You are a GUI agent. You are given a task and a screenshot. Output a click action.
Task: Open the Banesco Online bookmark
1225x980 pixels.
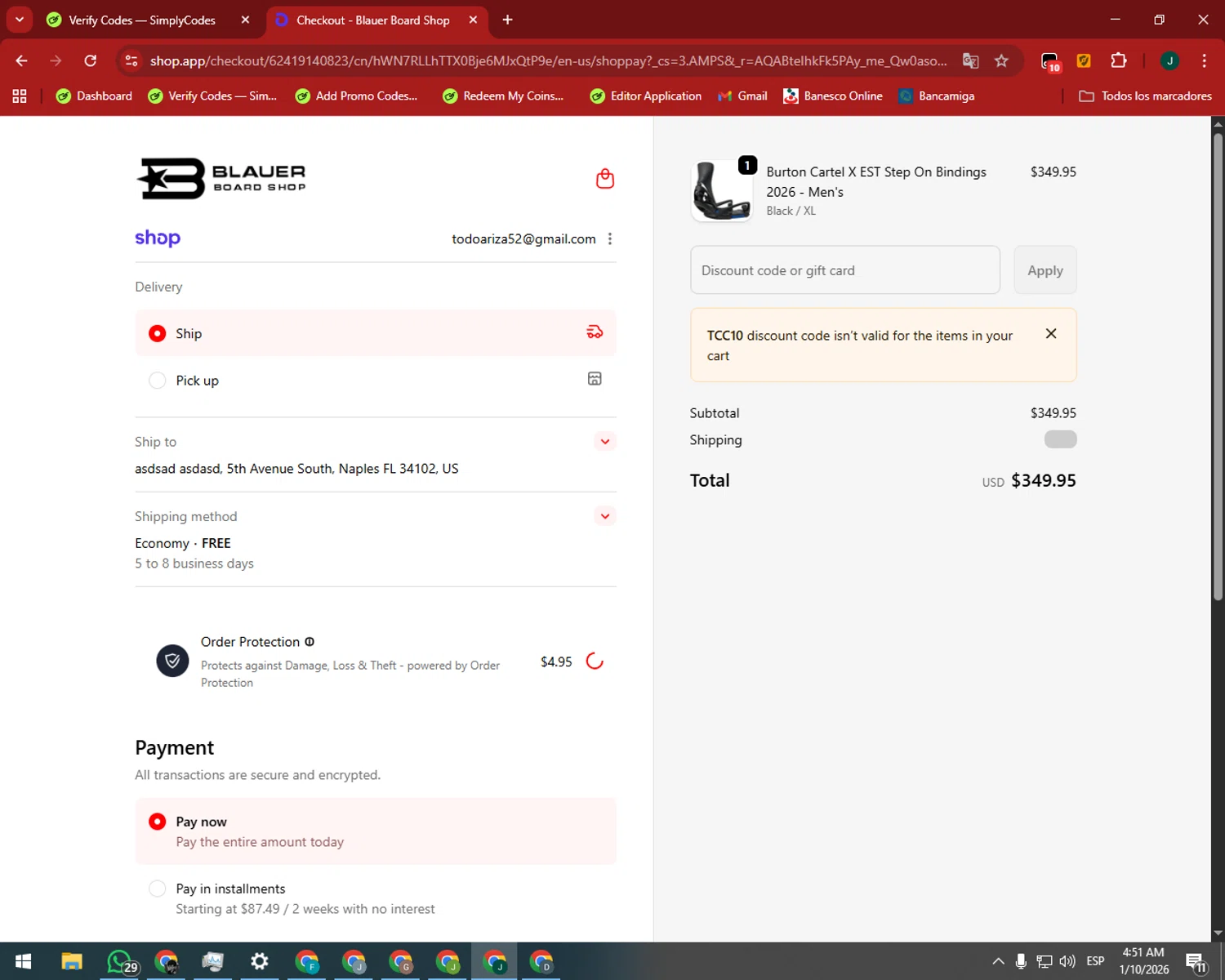click(x=833, y=96)
